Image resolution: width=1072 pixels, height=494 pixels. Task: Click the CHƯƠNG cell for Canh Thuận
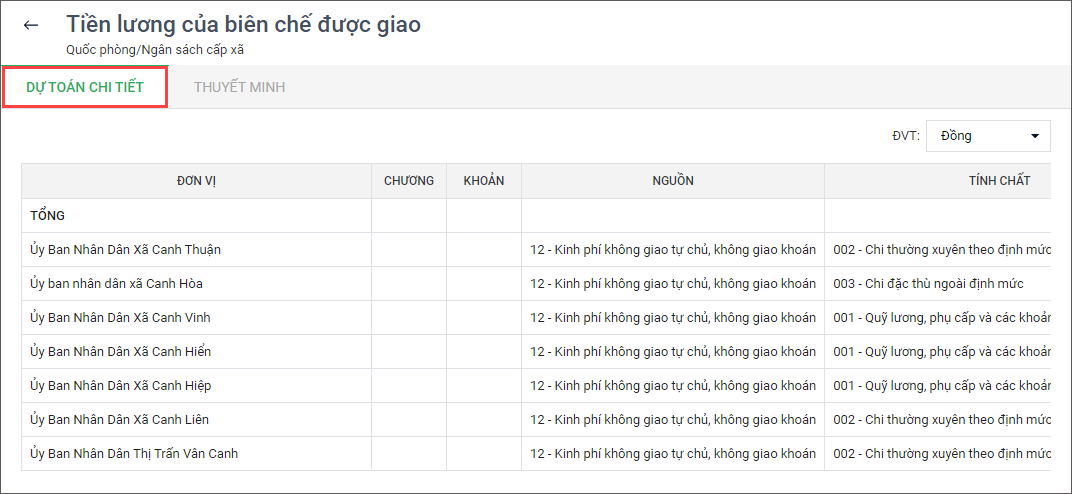pos(409,249)
